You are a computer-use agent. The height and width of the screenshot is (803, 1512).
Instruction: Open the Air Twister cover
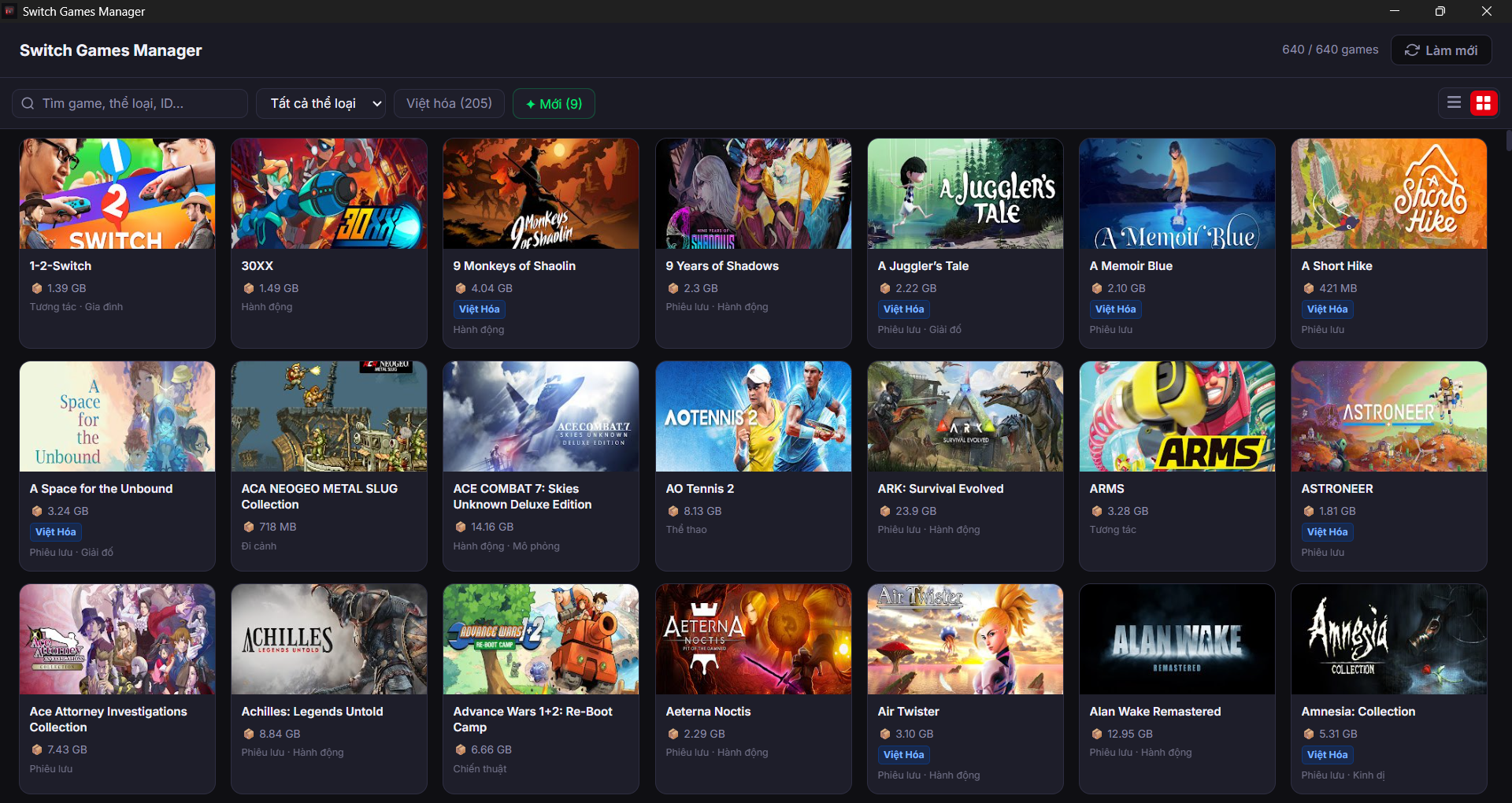pos(965,639)
